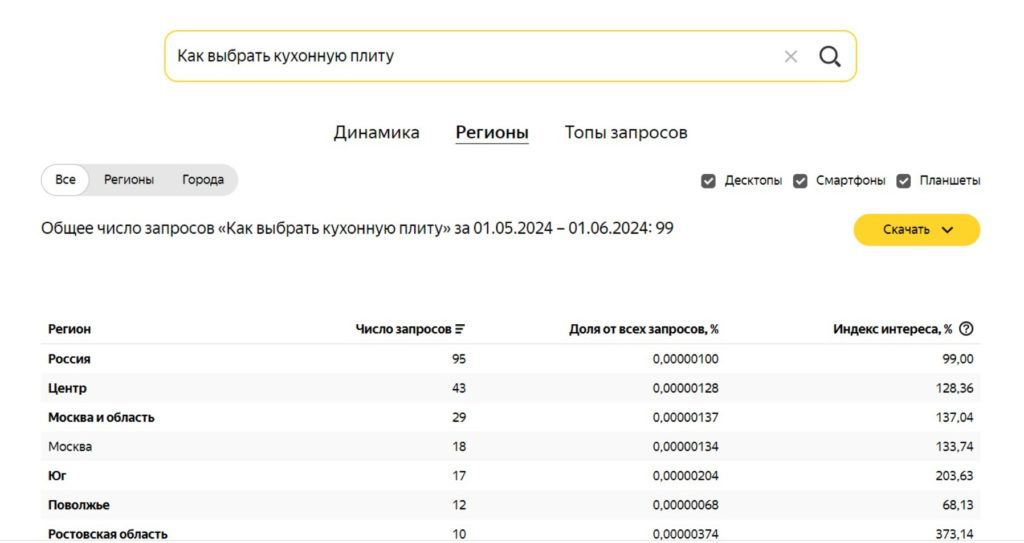Click the sort icon next to Число запросов
The image size is (1024, 543).
460,329
